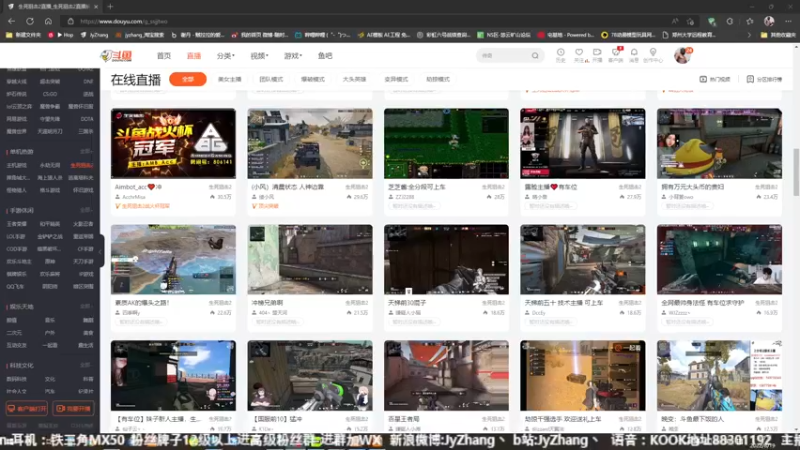Select the 直播 live tab
This screenshot has height=450, width=800.
193,56
